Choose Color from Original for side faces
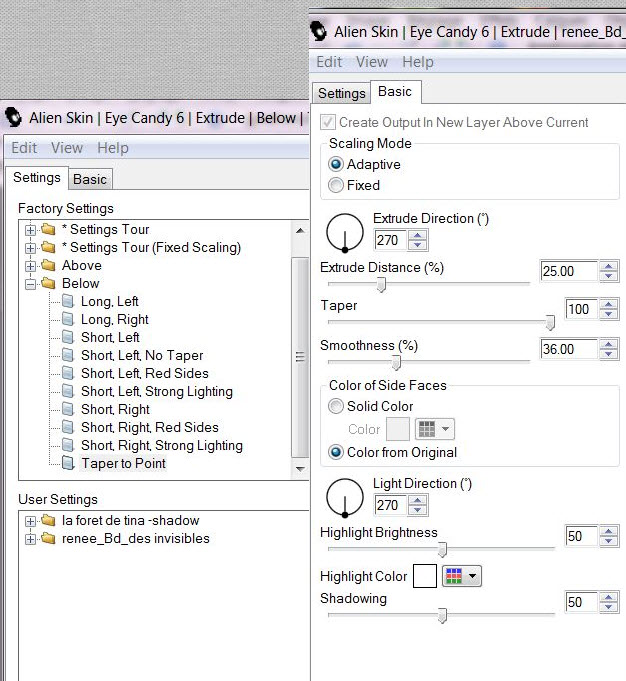This screenshot has height=681, width=626. pos(336,452)
